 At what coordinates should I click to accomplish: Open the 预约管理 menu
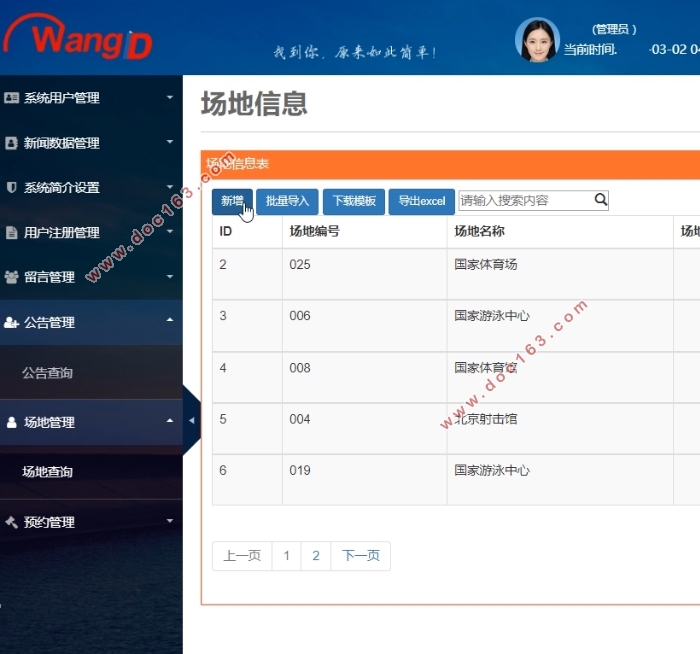91,522
